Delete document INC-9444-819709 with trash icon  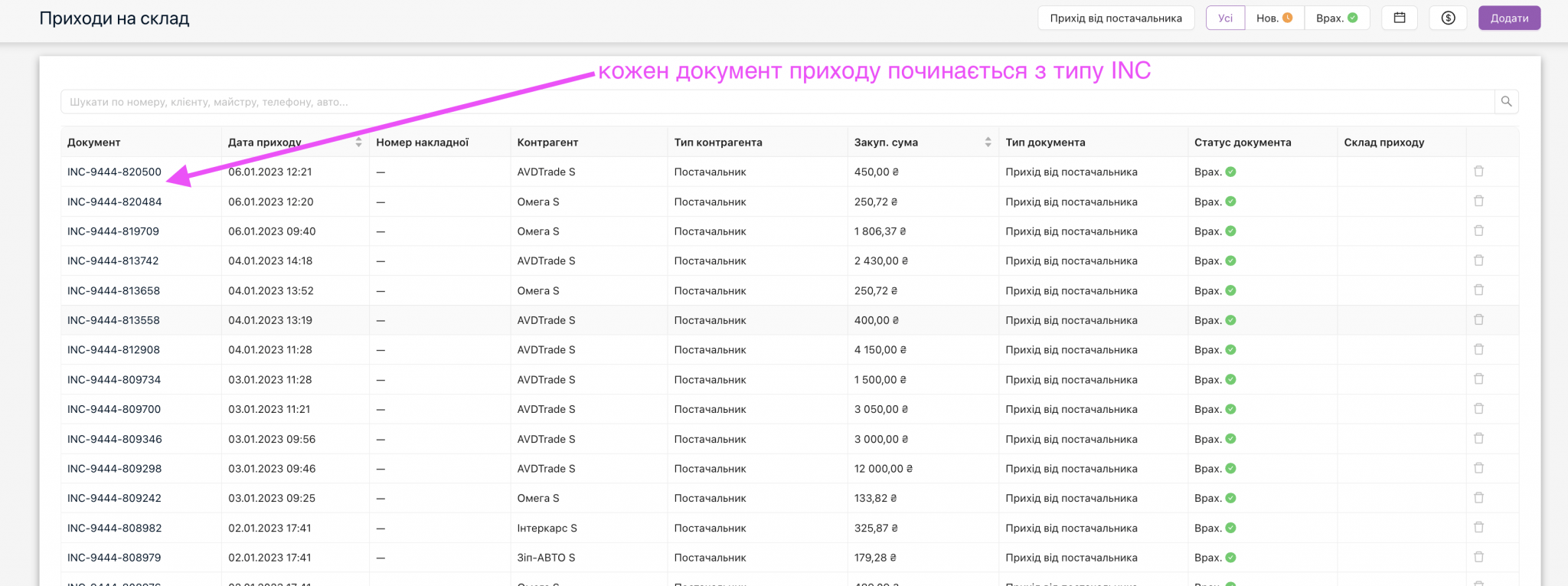tap(1478, 231)
